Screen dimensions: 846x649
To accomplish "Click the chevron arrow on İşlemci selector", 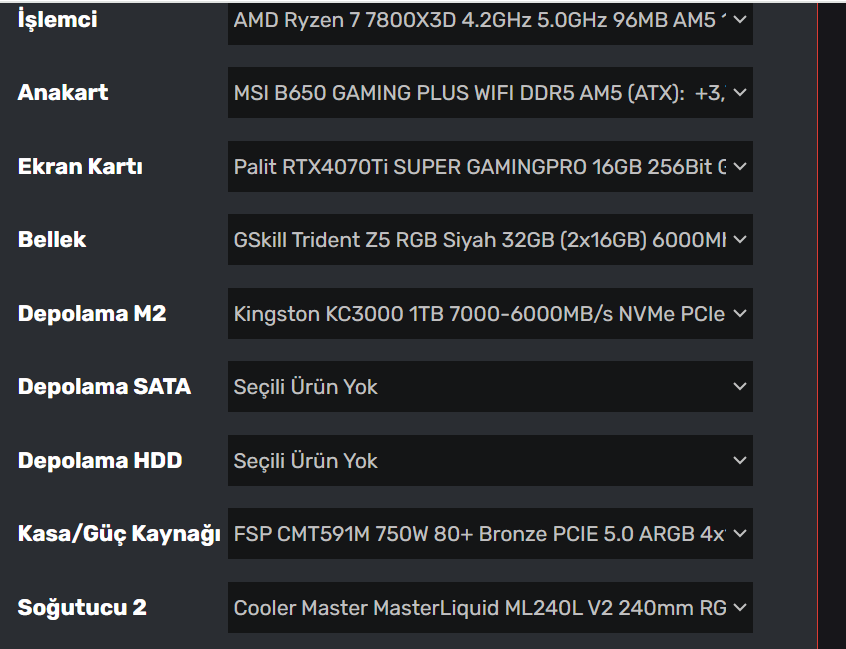I will coord(740,20).
